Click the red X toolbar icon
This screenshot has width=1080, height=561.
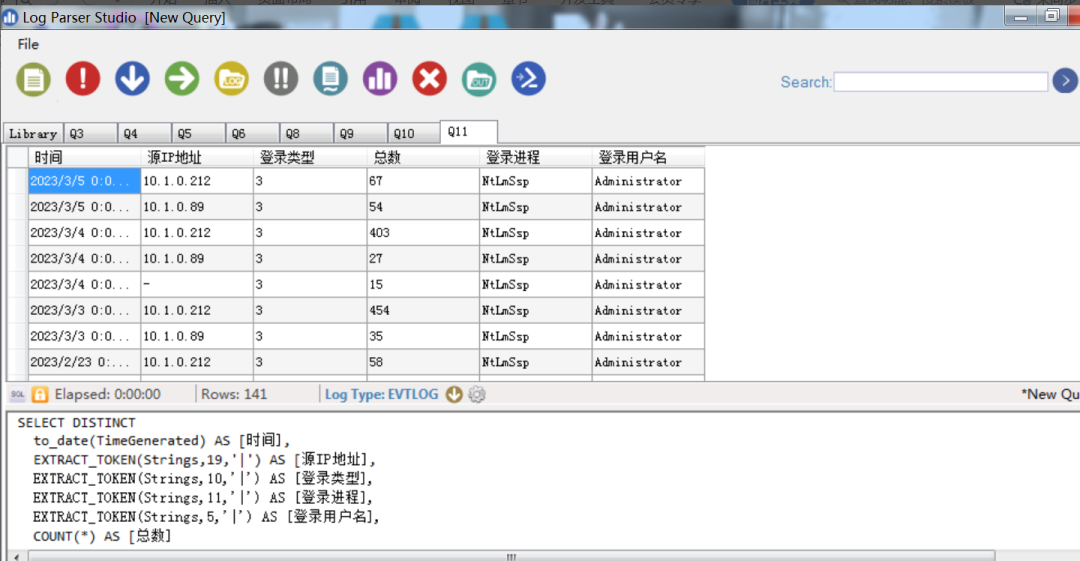pyautogui.click(x=430, y=79)
